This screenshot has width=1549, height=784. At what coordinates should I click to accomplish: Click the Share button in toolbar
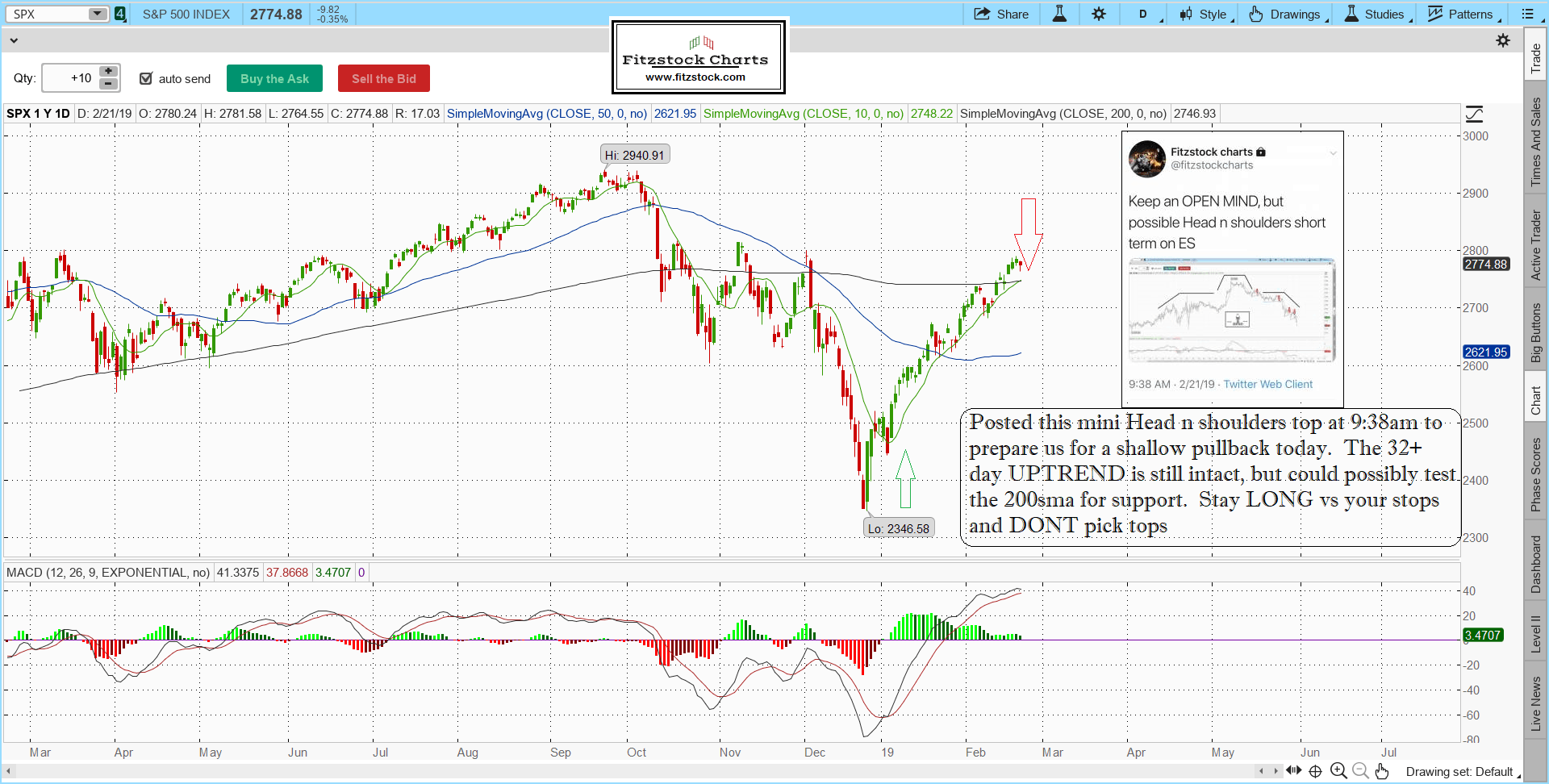tap(1001, 14)
